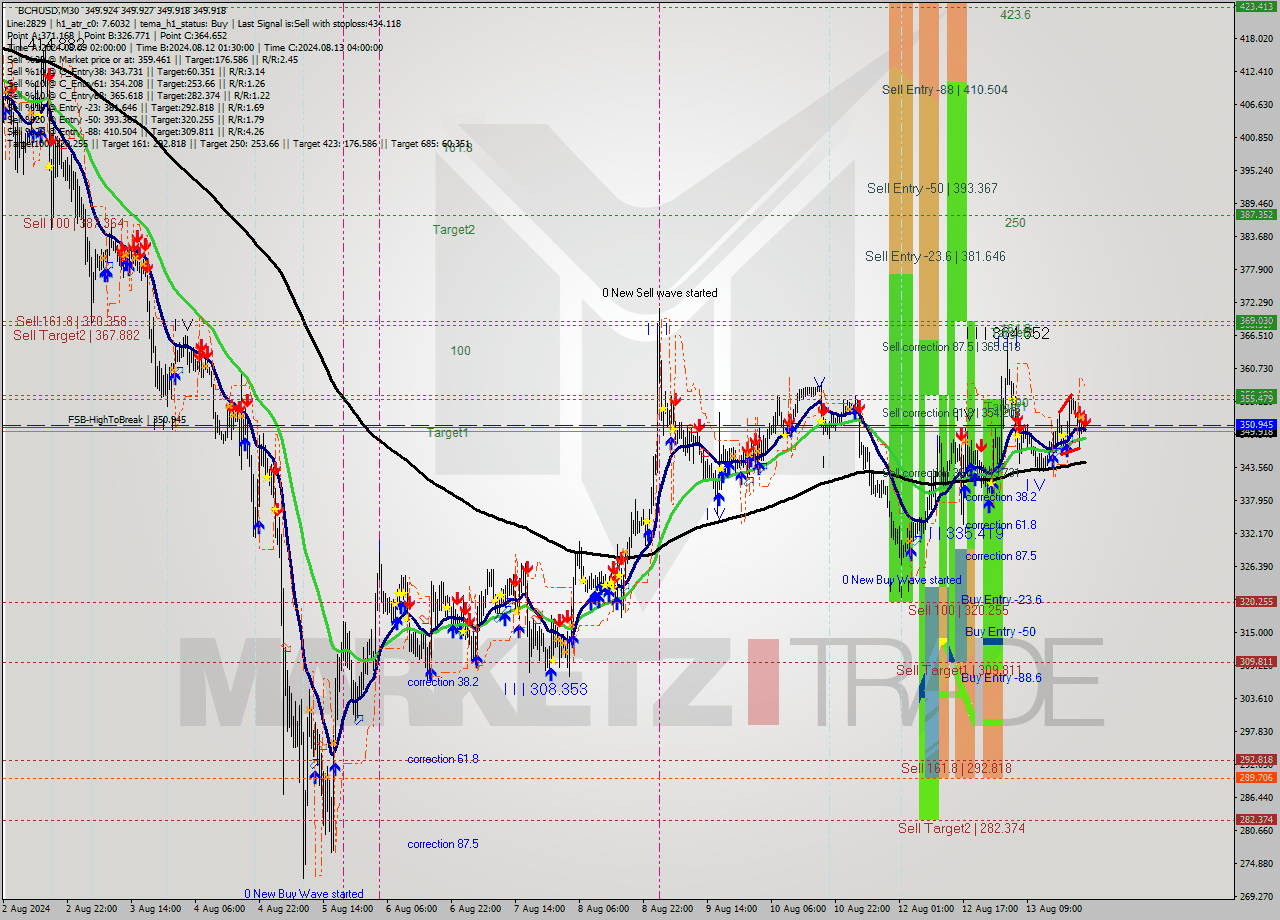Click the green 250 level label

tap(1015, 223)
